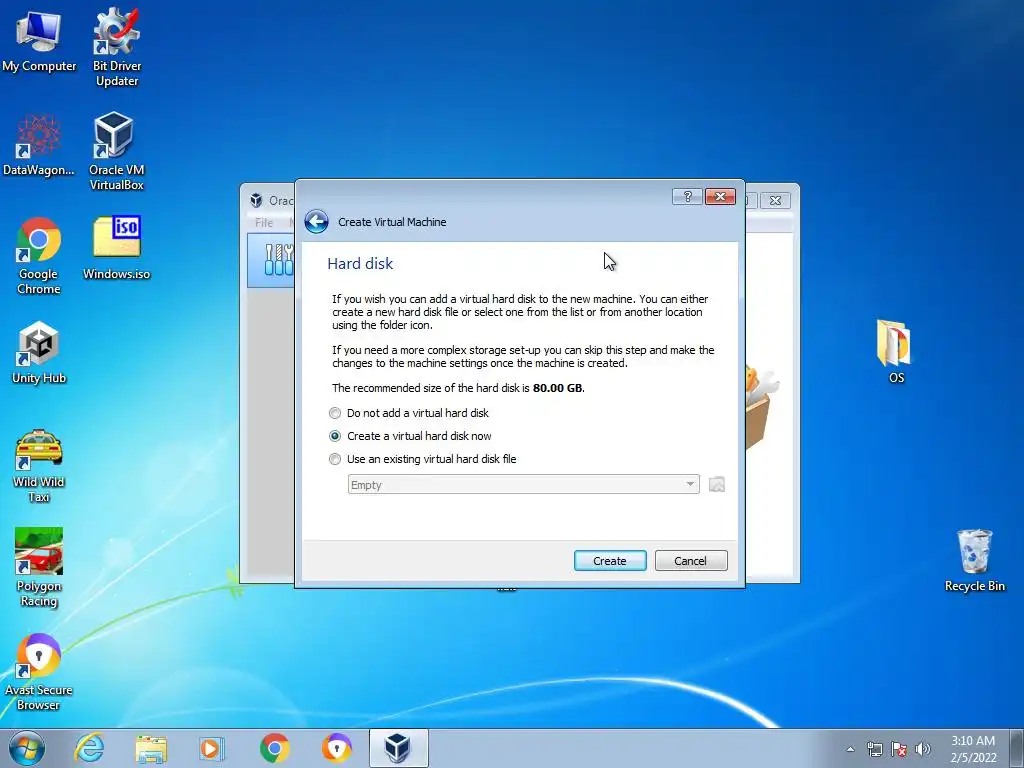Image resolution: width=1024 pixels, height=768 pixels.
Task: Show hidden tray icons arrow
Action: pos(850,749)
